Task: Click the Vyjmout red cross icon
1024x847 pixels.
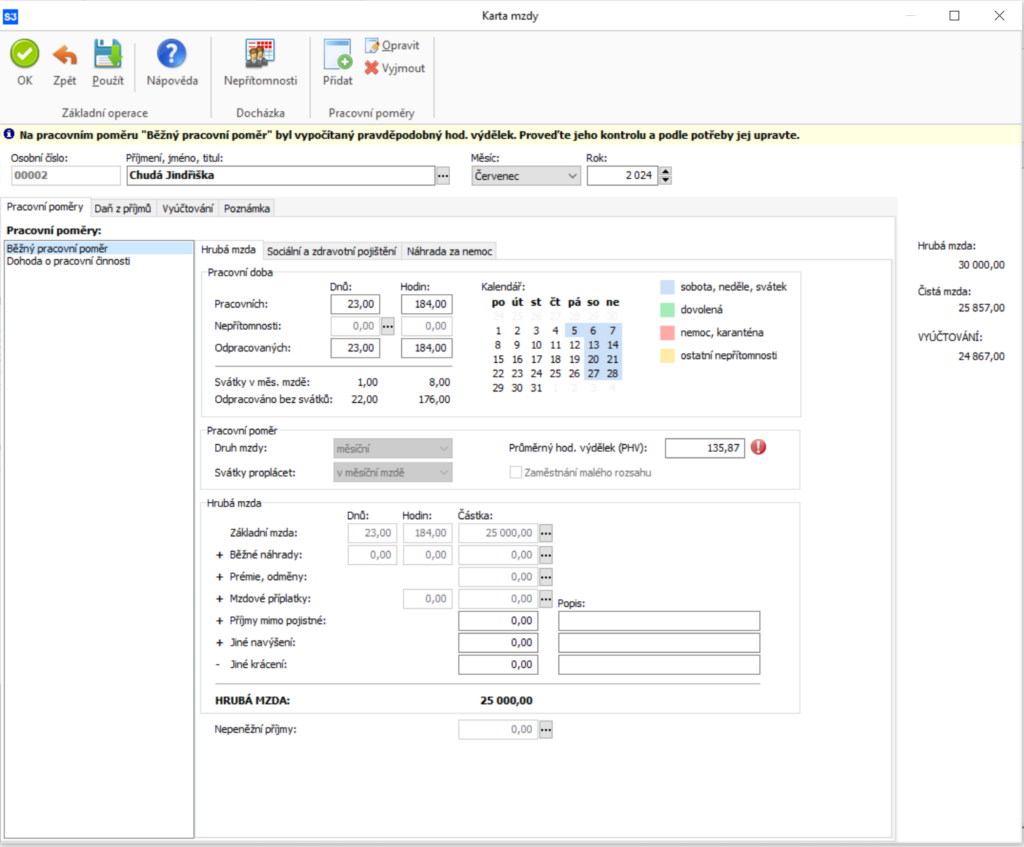Action: 372,68
